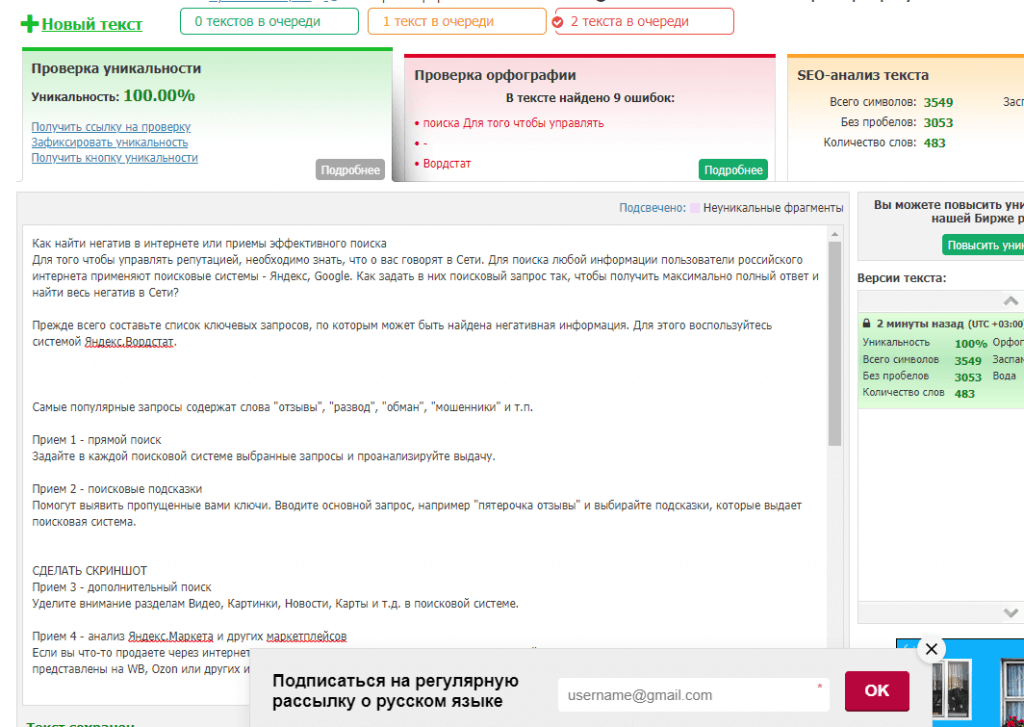The image size is (1024, 727).
Task: Expand versions list with the down chevron
Action: pyautogui.click(x=1010, y=612)
